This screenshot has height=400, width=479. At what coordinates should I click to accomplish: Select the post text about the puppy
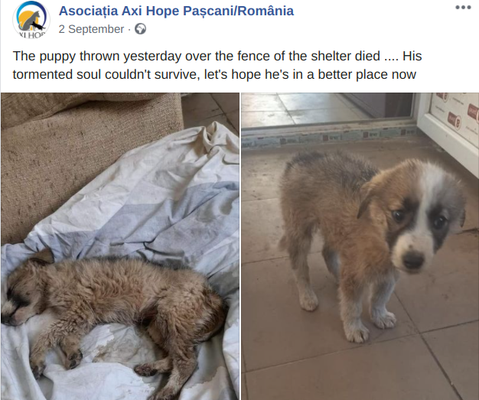pyautogui.click(x=217, y=65)
